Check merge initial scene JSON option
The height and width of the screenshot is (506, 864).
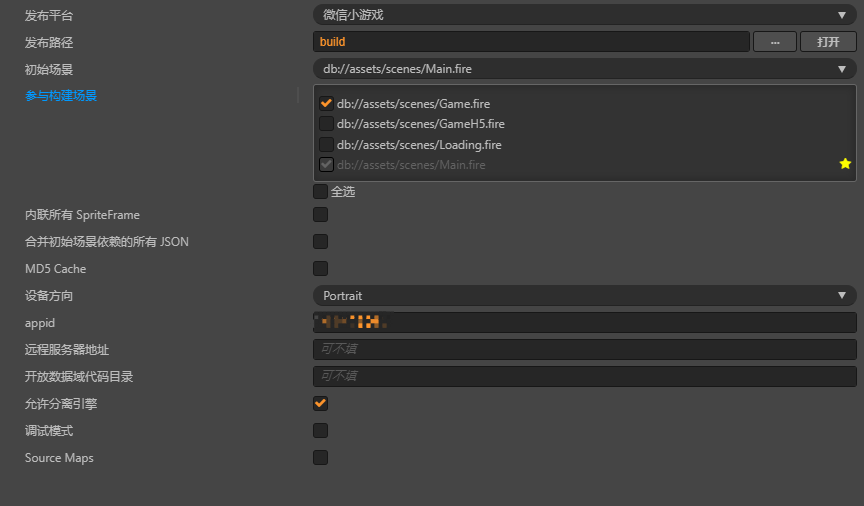pyautogui.click(x=321, y=242)
